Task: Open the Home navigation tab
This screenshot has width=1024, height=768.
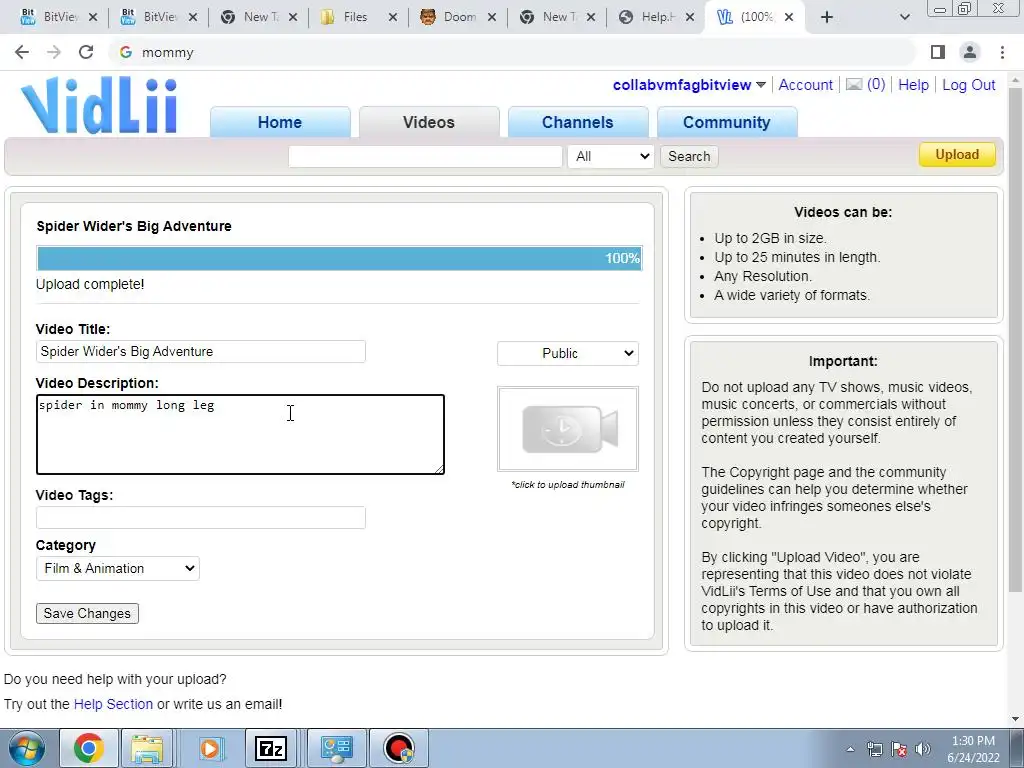Action: (280, 122)
